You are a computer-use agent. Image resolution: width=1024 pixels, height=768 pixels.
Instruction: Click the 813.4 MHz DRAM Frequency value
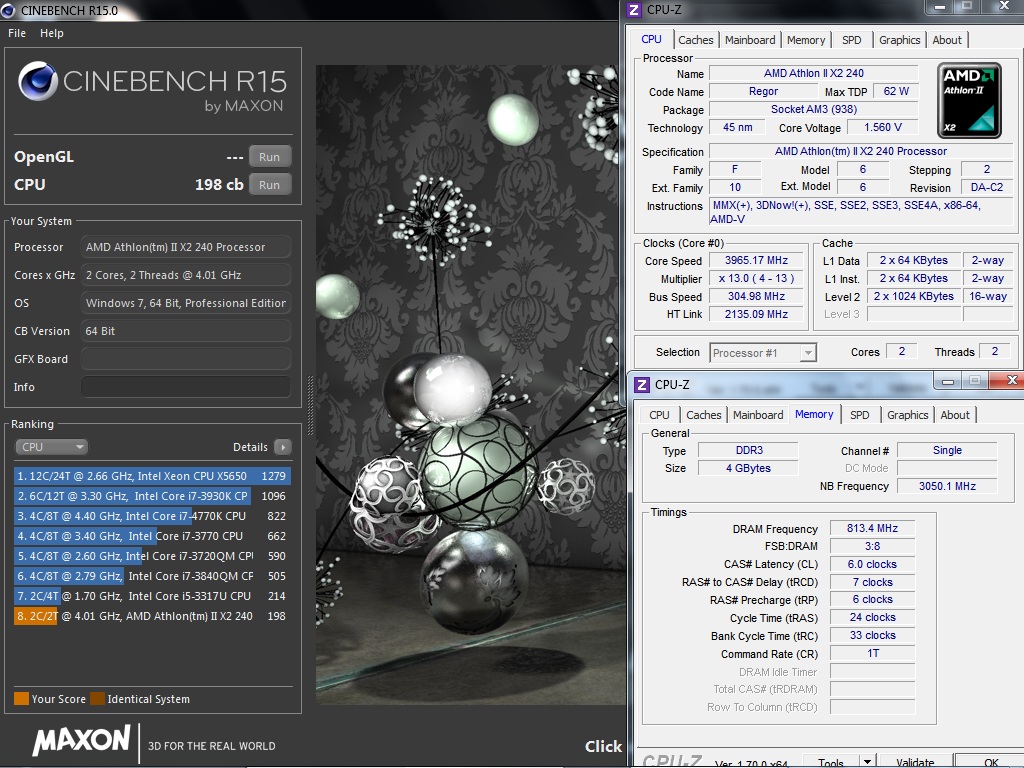[872, 528]
